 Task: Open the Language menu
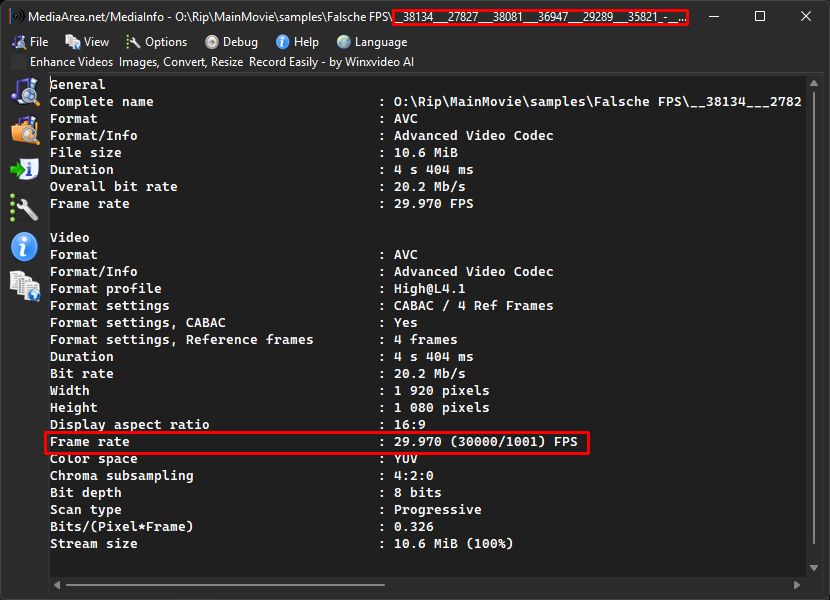point(372,42)
